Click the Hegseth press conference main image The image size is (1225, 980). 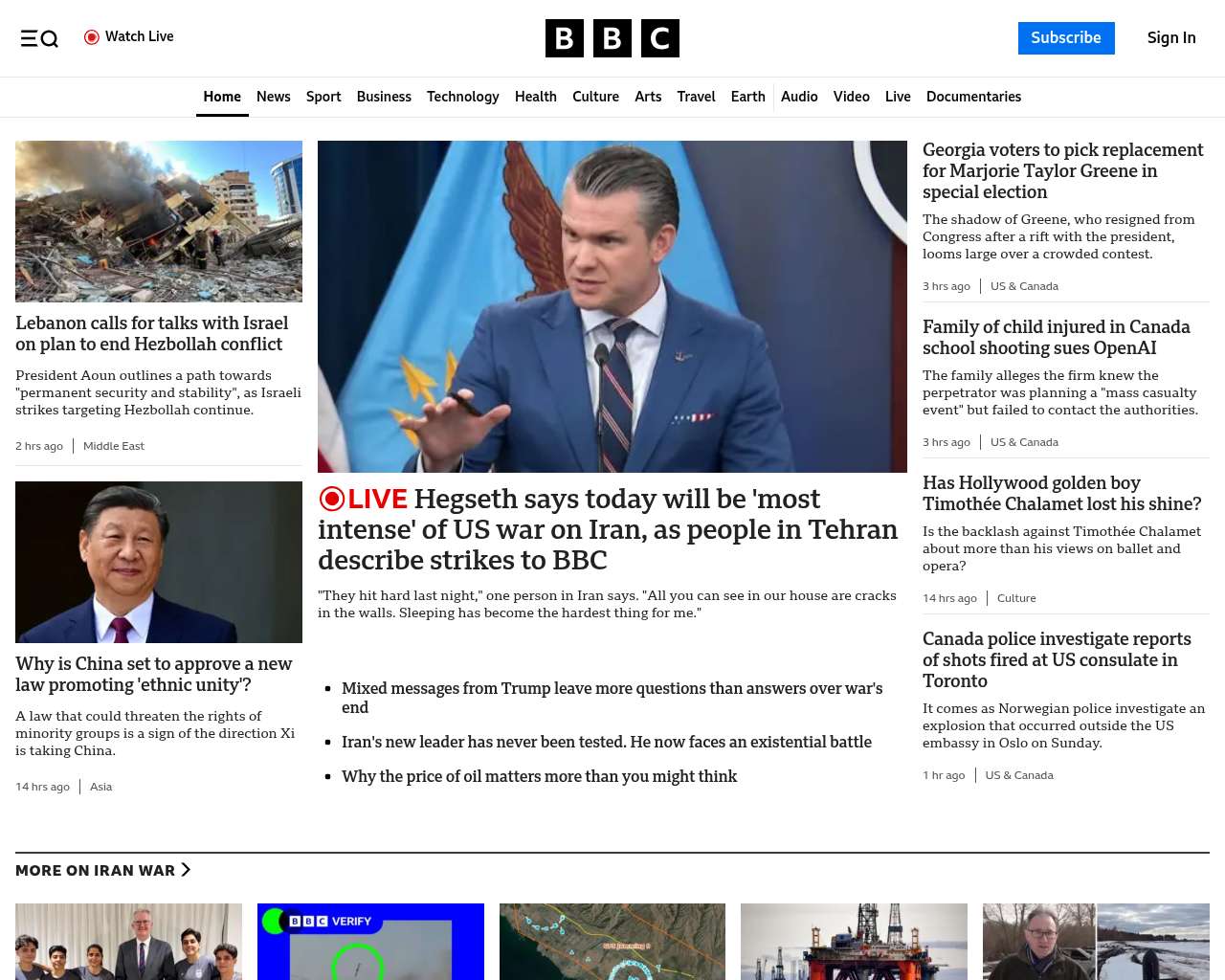[x=612, y=306]
